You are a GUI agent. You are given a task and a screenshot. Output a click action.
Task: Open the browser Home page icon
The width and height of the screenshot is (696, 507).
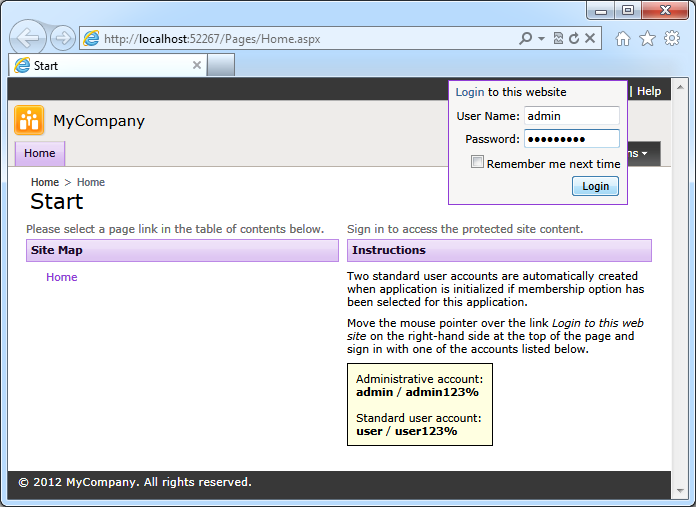pyautogui.click(x=622, y=39)
